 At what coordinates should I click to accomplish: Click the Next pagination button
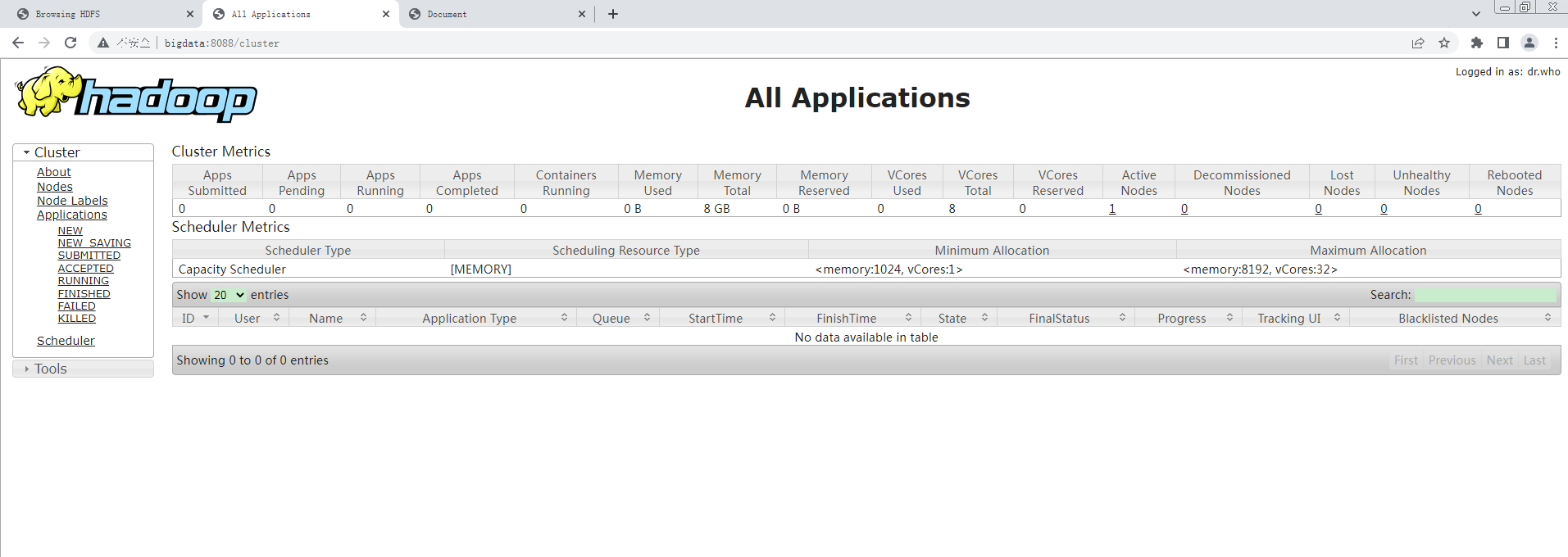pyautogui.click(x=1500, y=360)
